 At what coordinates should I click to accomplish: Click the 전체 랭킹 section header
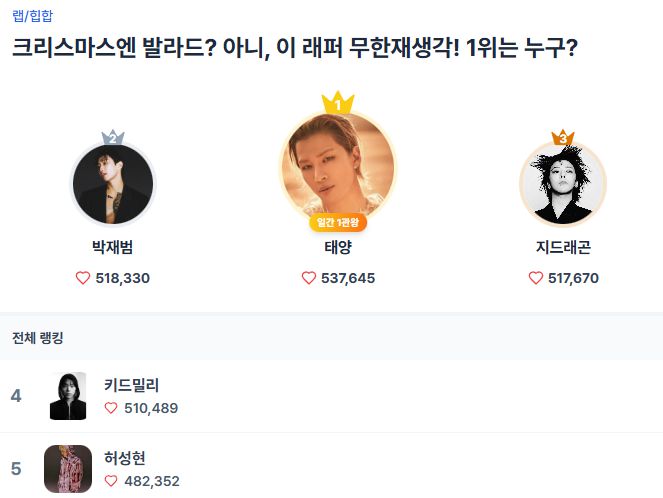tap(38, 338)
